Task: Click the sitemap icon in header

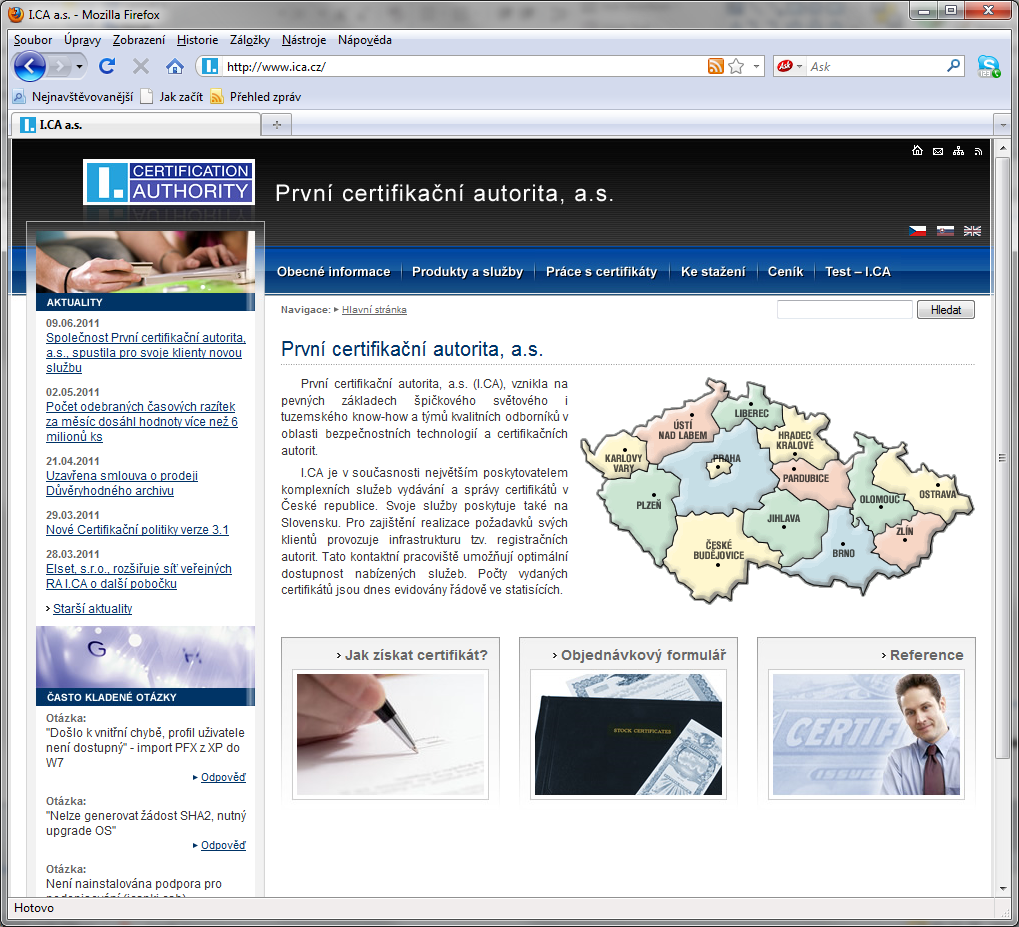Action: point(959,151)
